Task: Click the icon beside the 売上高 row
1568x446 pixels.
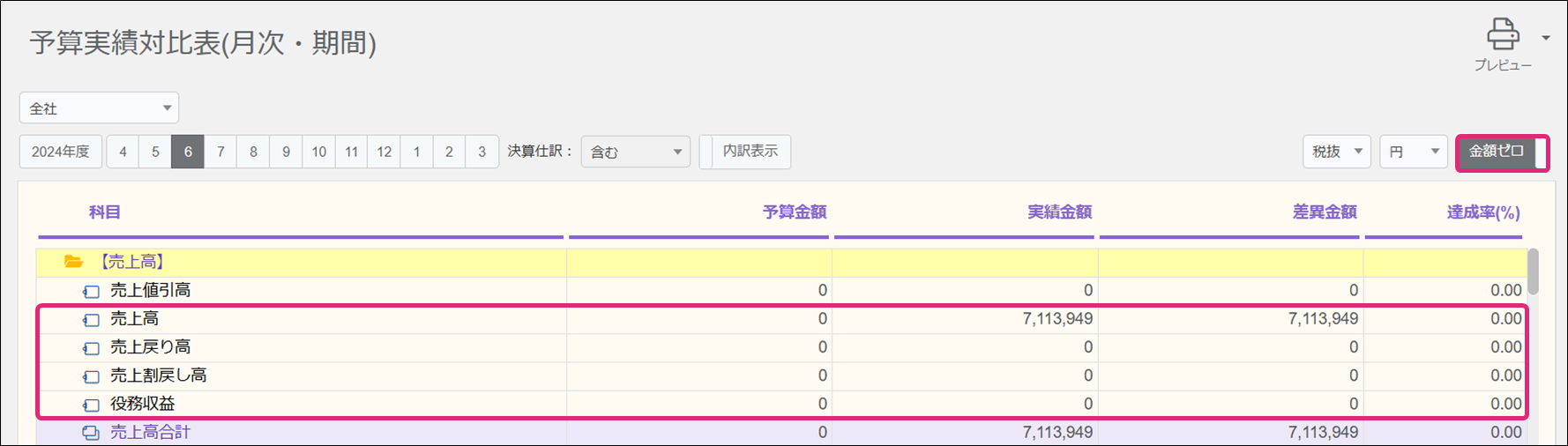Action: (91, 319)
